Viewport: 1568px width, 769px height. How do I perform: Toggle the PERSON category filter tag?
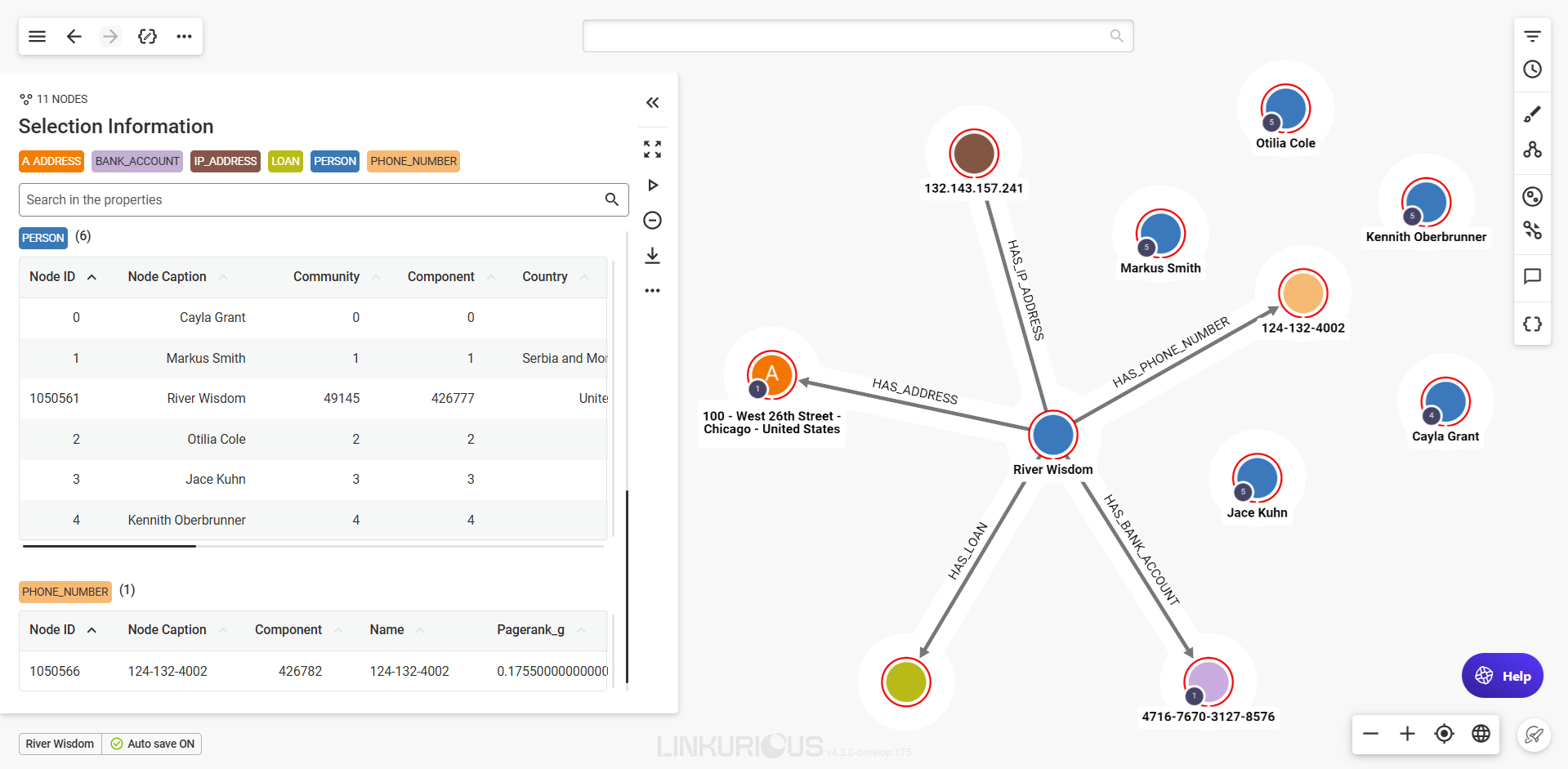click(335, 161)
